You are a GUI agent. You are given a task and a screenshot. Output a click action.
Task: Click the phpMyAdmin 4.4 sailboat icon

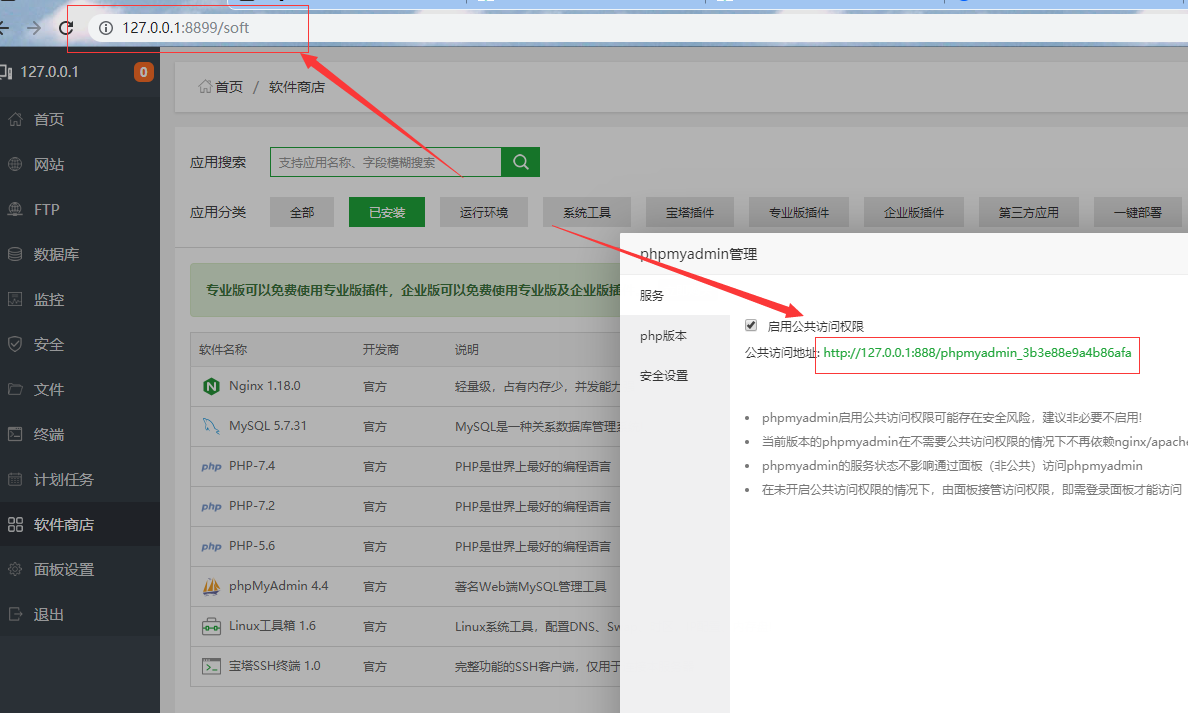(211, 586)
